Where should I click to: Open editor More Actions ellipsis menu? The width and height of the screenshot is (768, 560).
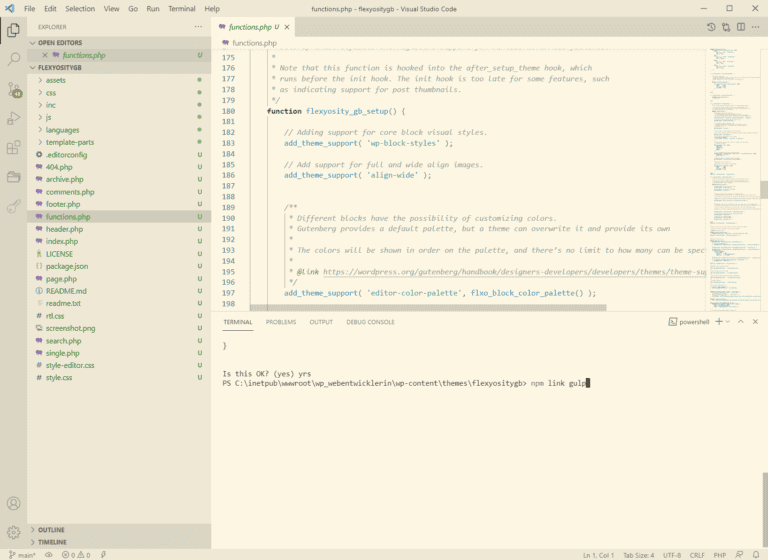pos(756,27)
